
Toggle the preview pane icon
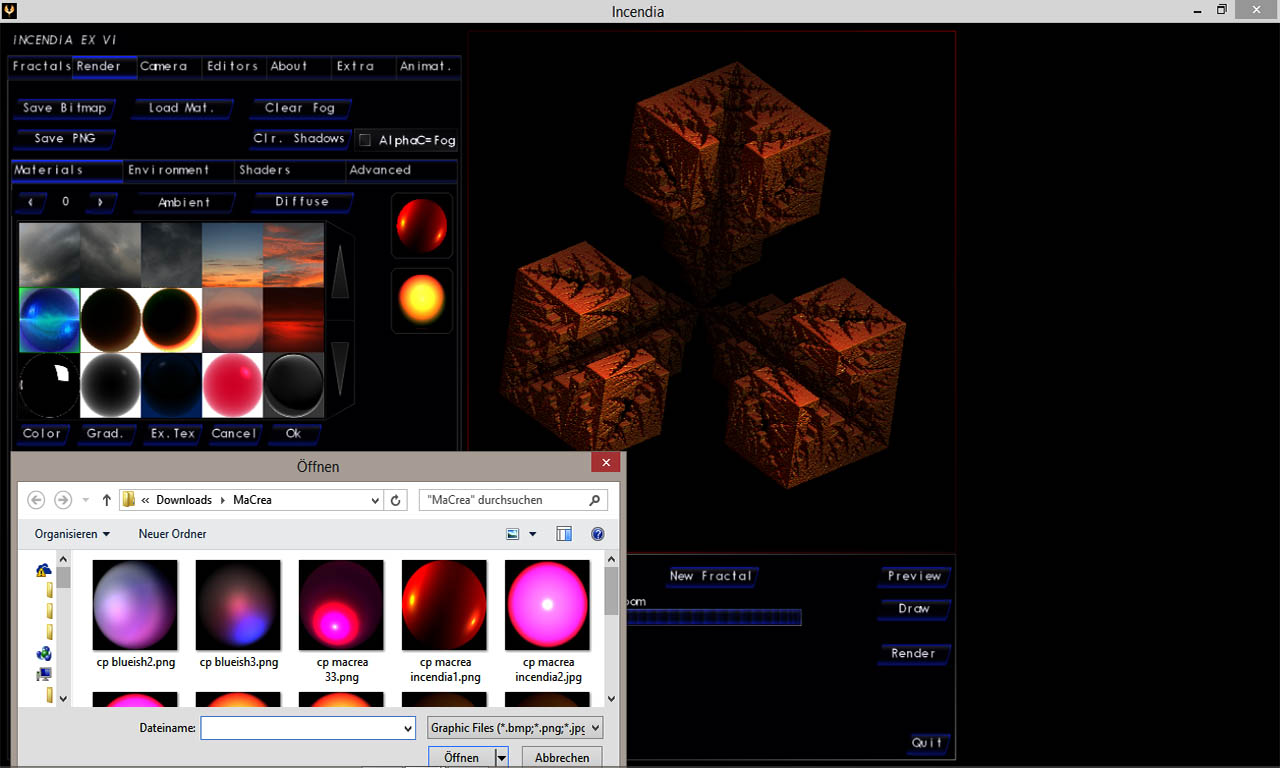564,534
